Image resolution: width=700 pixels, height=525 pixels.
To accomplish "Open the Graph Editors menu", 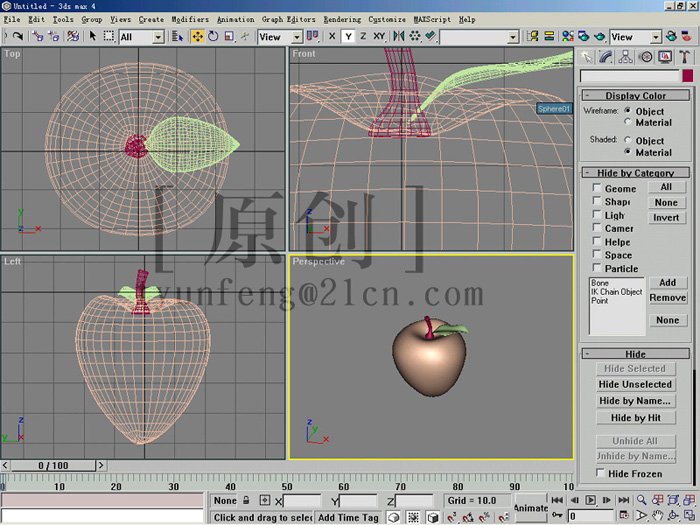I will pos(288,19).
